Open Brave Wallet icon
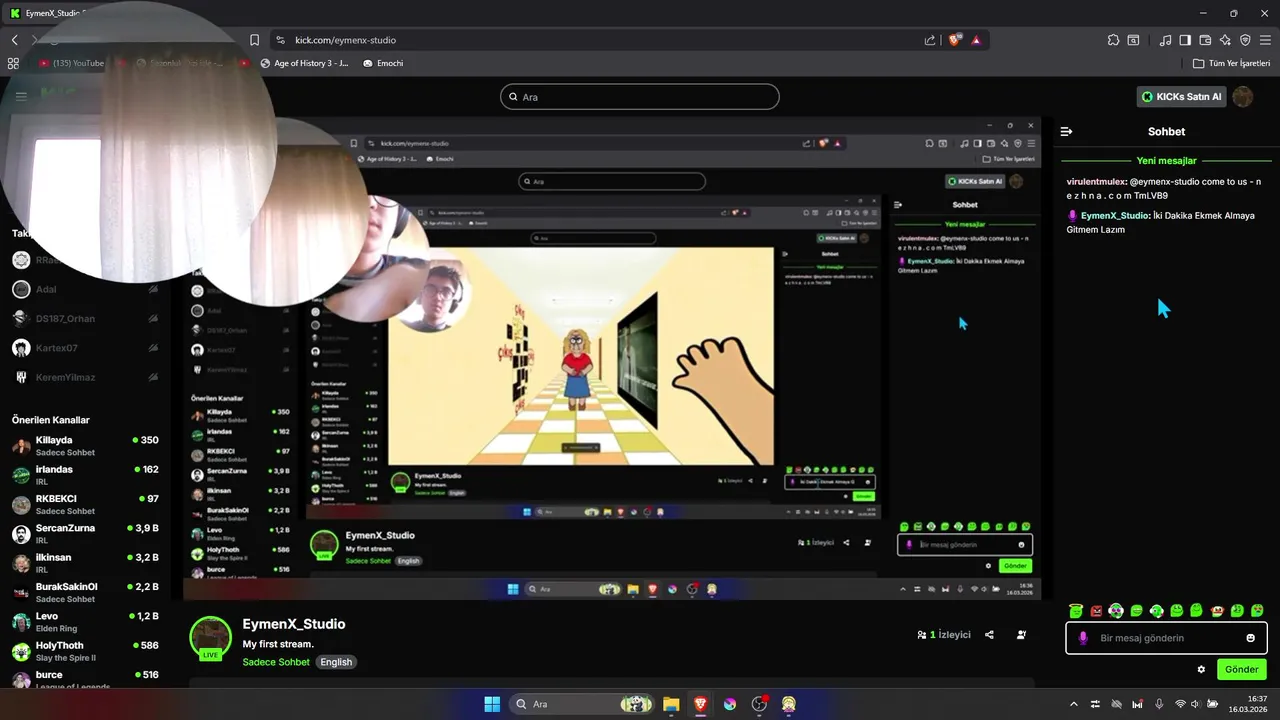 [1205, 40]
